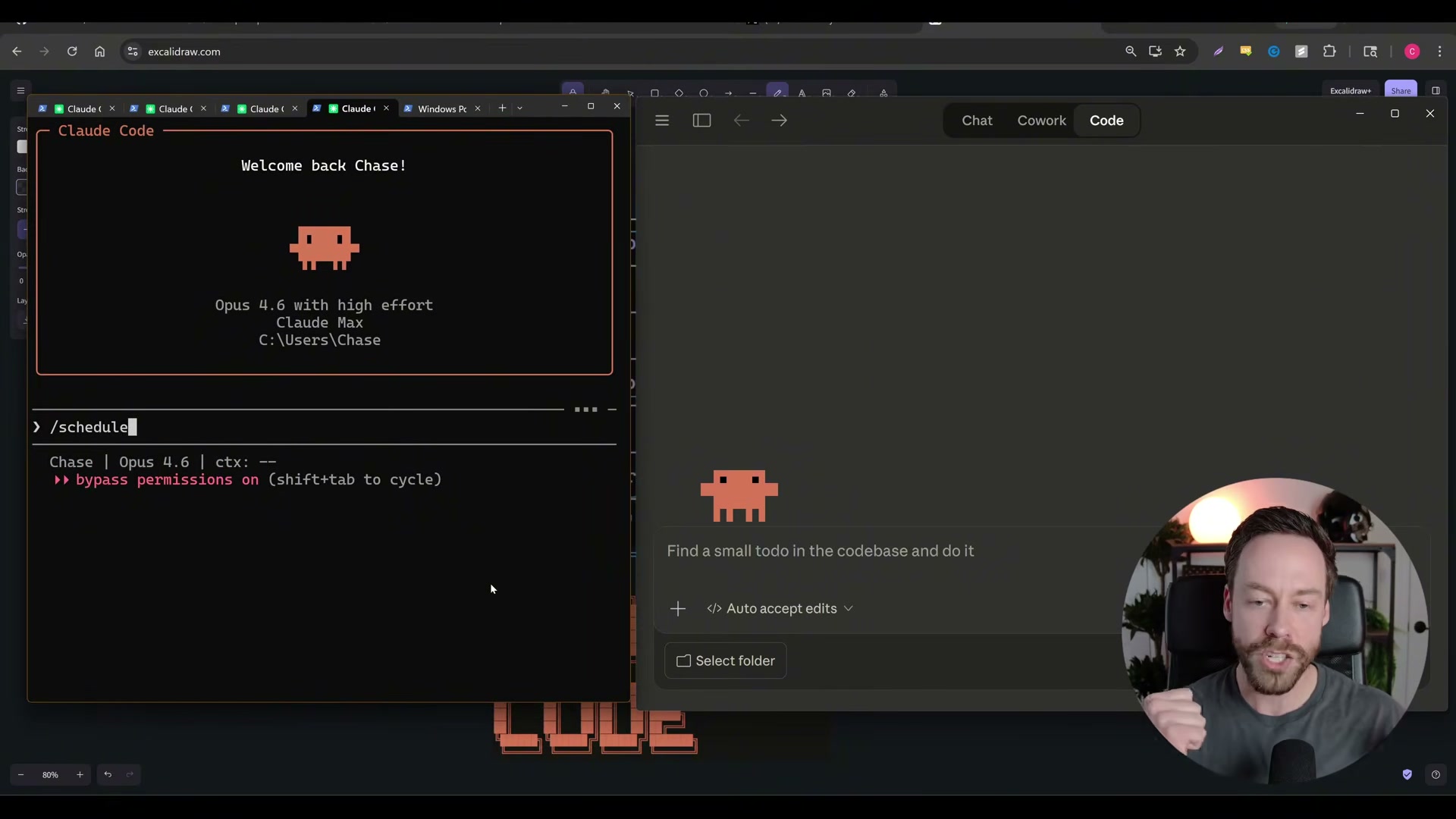The width and height of the screenshot is (1456, 819).
Task: Click the install app icon in address bar
Action: coord(1155,52)
